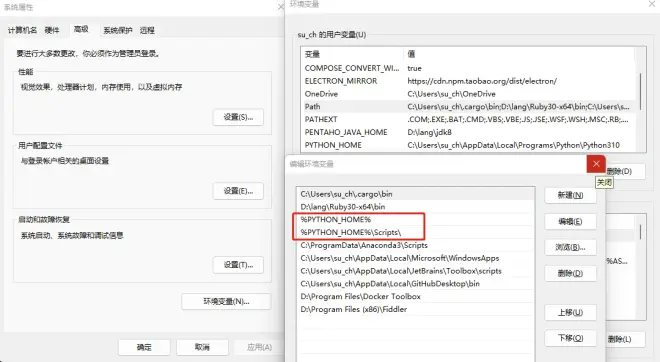Click the 编辑(E) button

pos(570,221)
